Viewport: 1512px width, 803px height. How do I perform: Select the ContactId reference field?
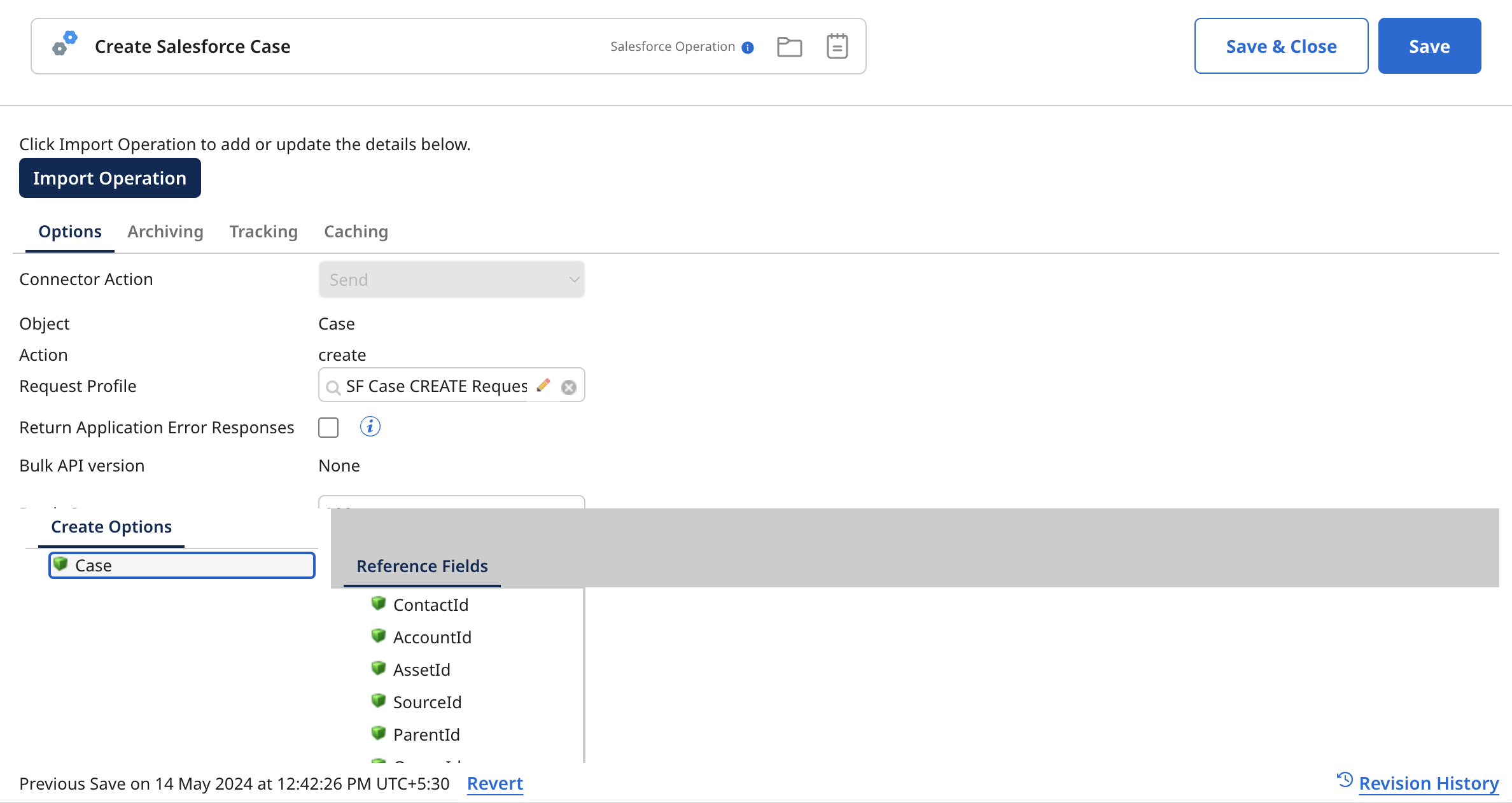pos(430,604)
